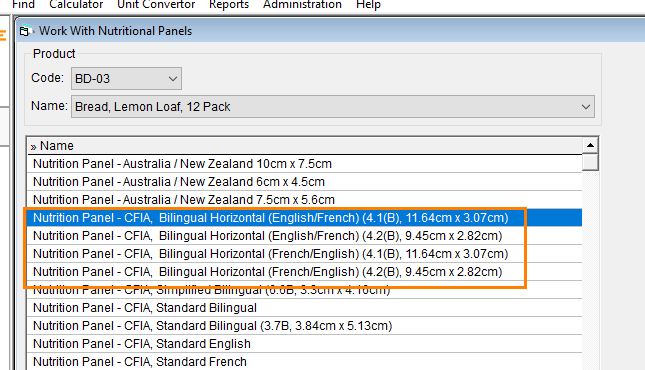Open the Help menu
Viewport: 645px width, 370px height.
369,5
